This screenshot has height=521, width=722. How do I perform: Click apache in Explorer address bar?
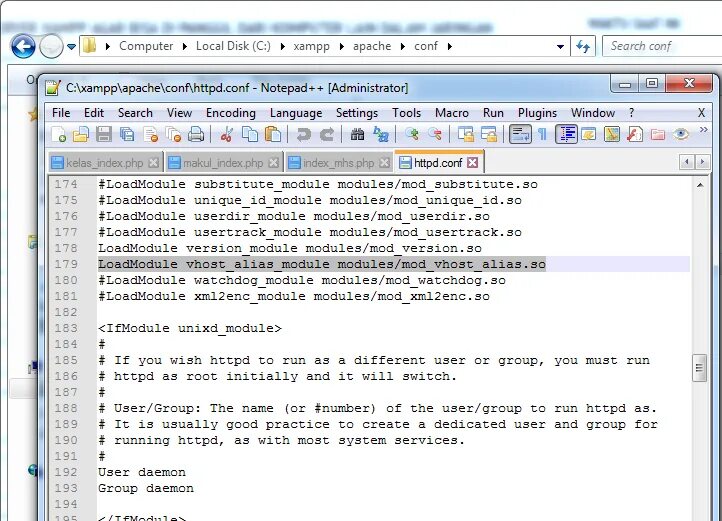pos(372,46)
